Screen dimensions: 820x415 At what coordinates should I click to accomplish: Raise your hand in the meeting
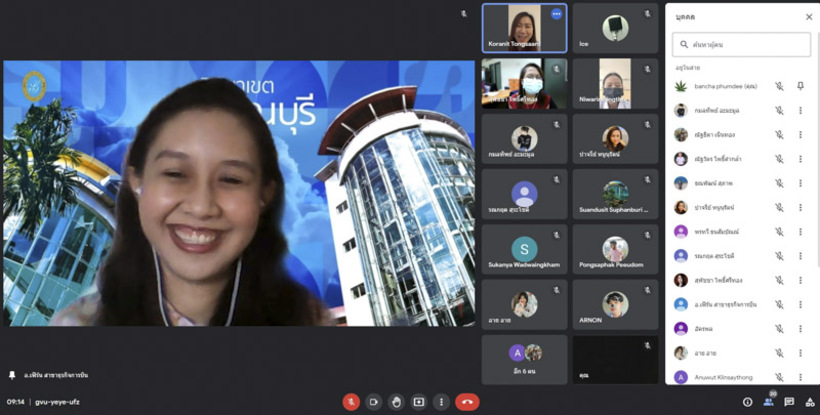[396, 402]
